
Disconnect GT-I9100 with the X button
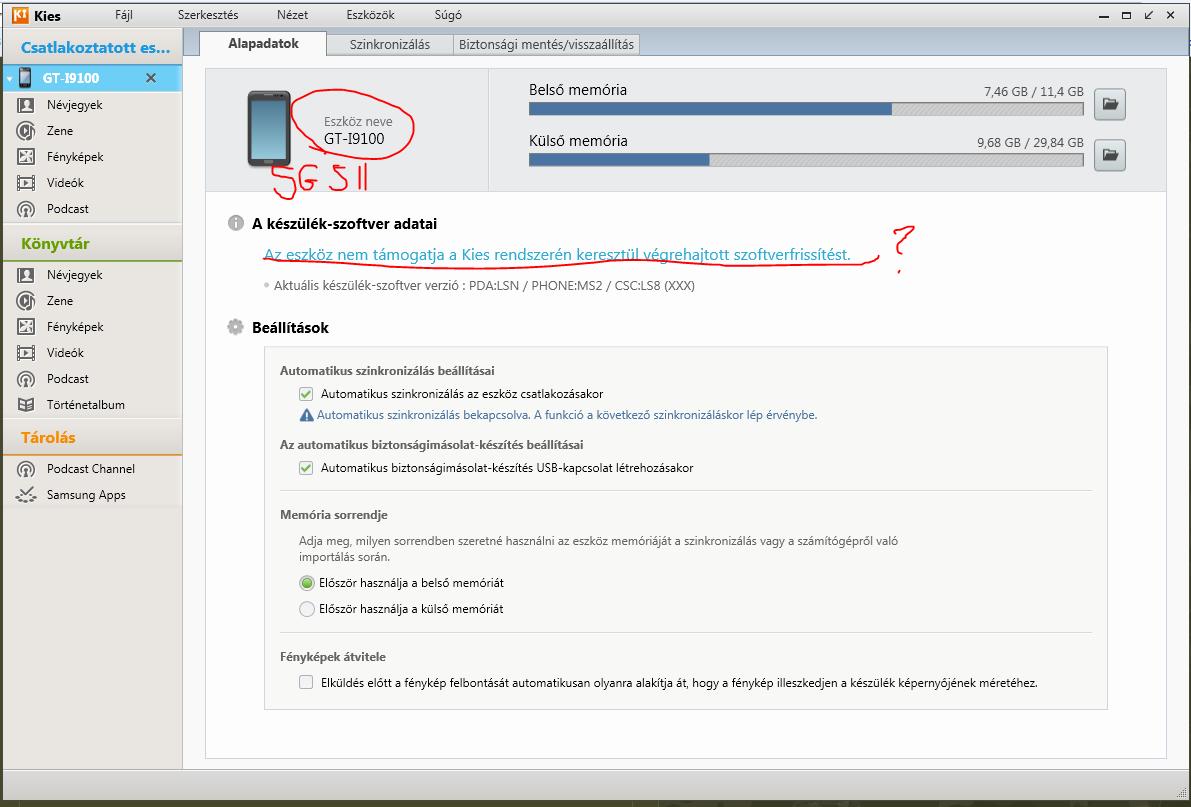150,78
